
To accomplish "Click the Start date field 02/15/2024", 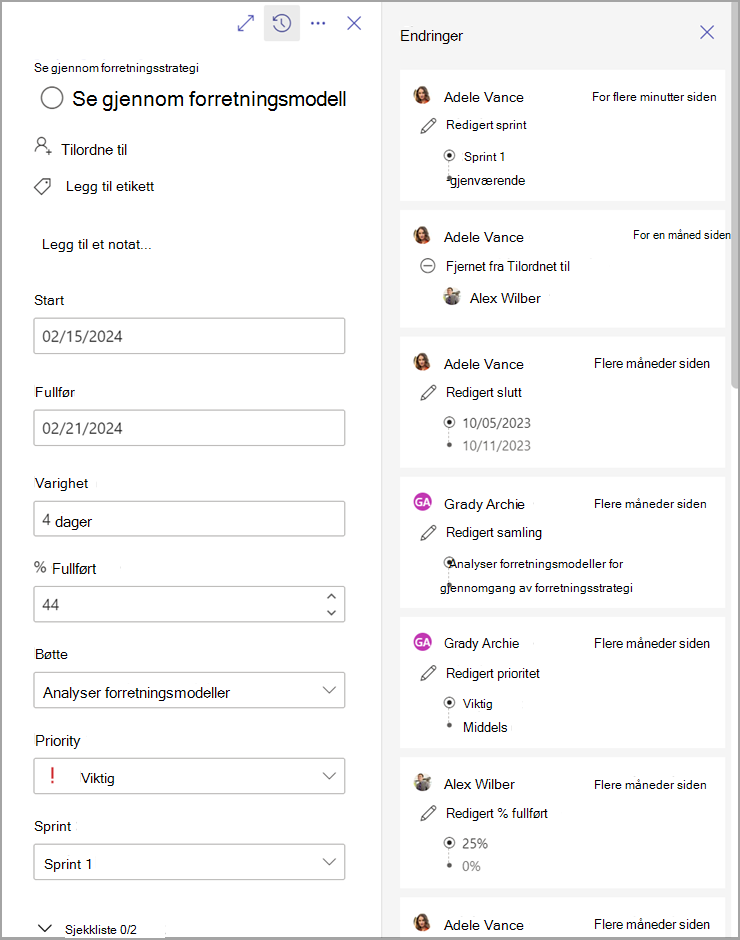I will pos(189,336).
